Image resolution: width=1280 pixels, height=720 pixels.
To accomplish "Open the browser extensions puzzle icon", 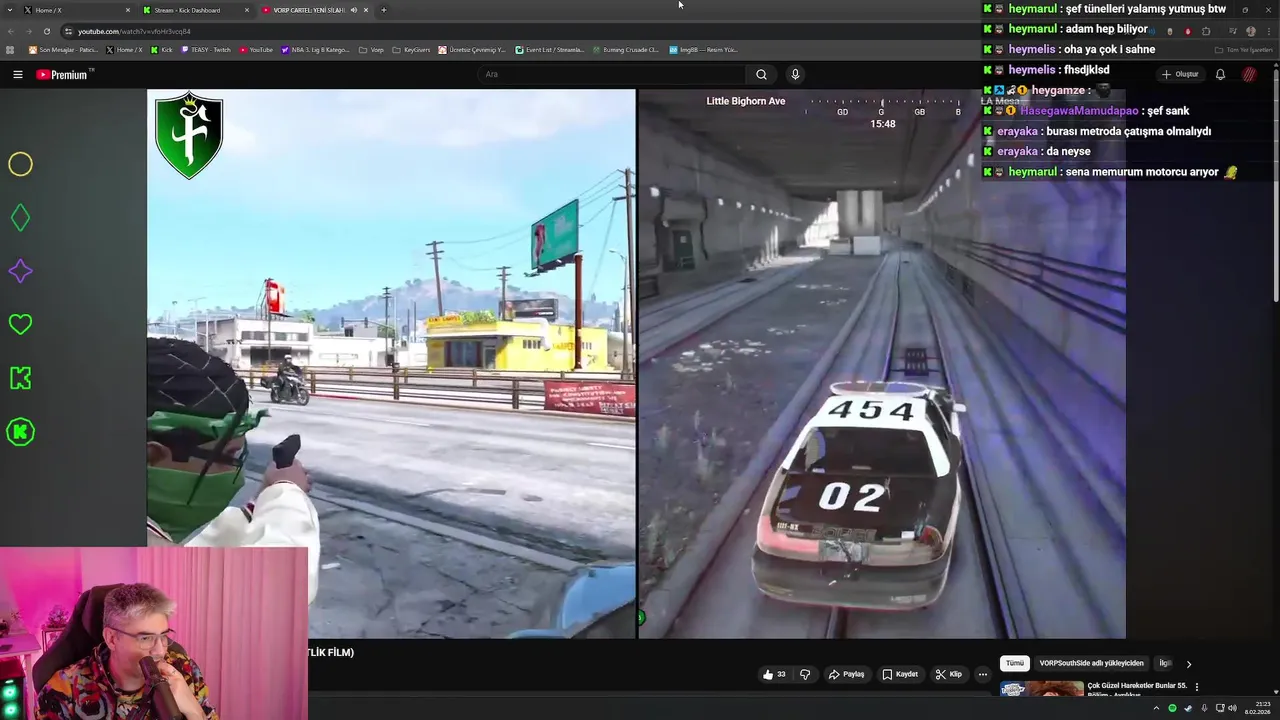I will point(1206,31).
